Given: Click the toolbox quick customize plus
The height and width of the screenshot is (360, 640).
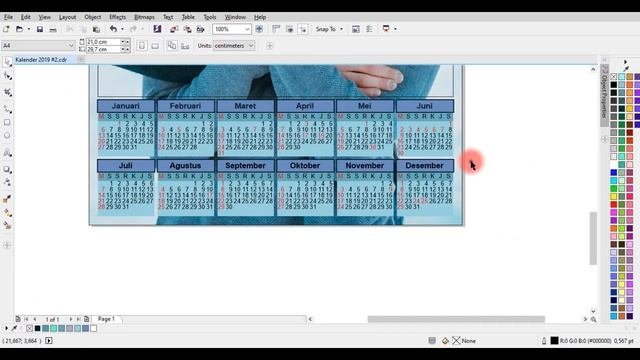Looking at the screenshot, I should pos(7,245).
